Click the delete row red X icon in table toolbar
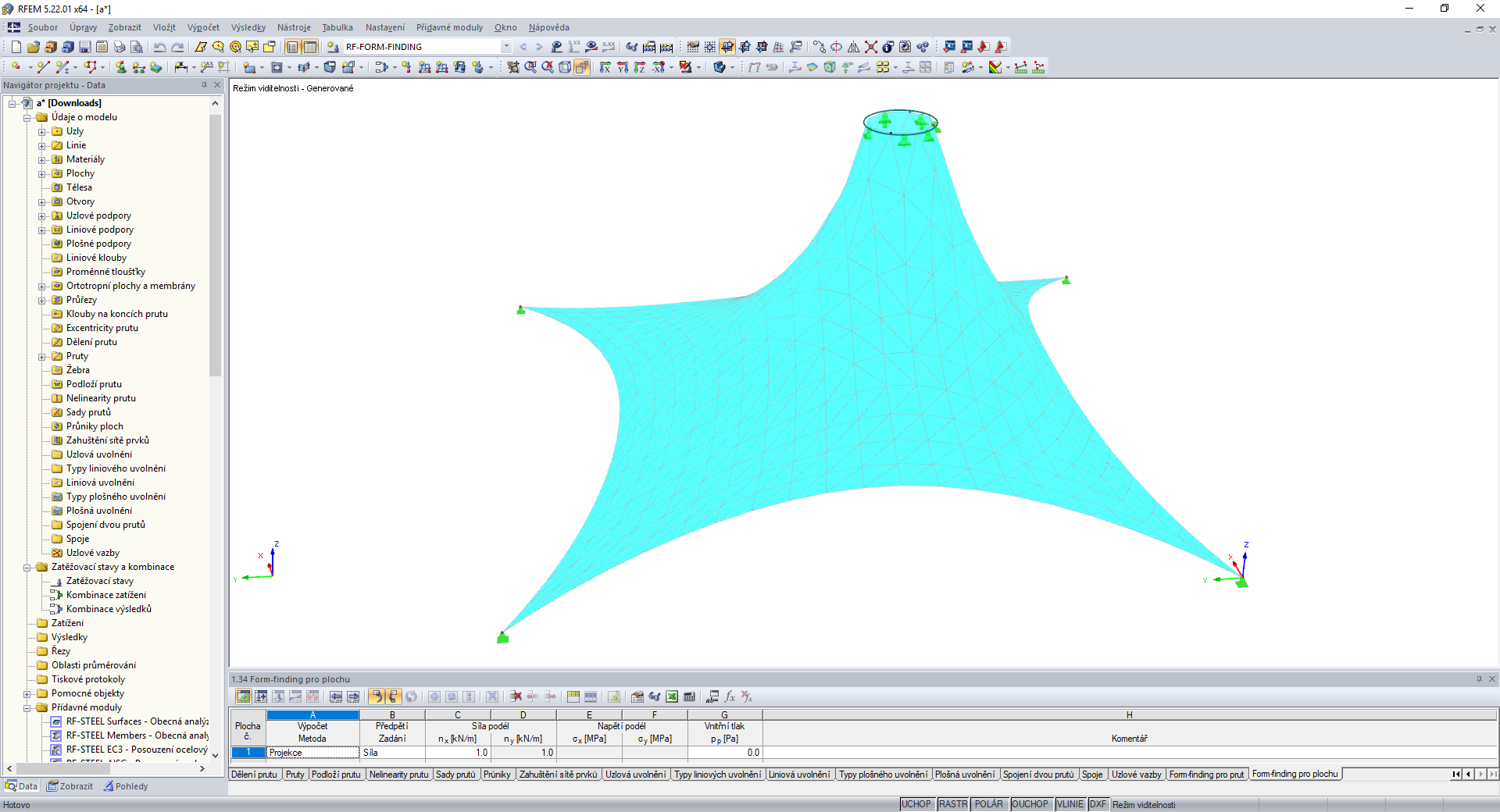 coord(516,696)
